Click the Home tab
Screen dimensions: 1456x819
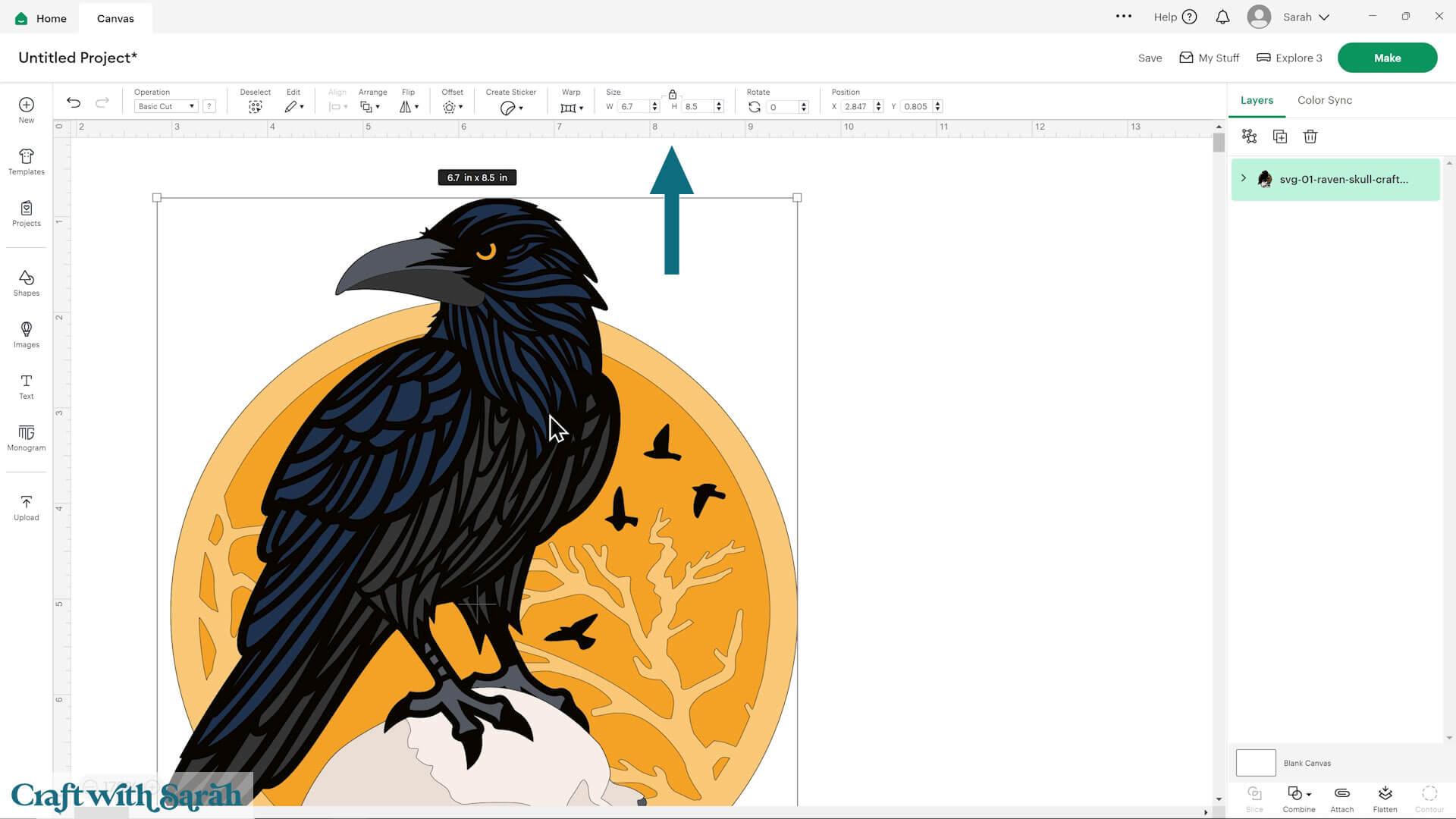click(x=40, y=17)
